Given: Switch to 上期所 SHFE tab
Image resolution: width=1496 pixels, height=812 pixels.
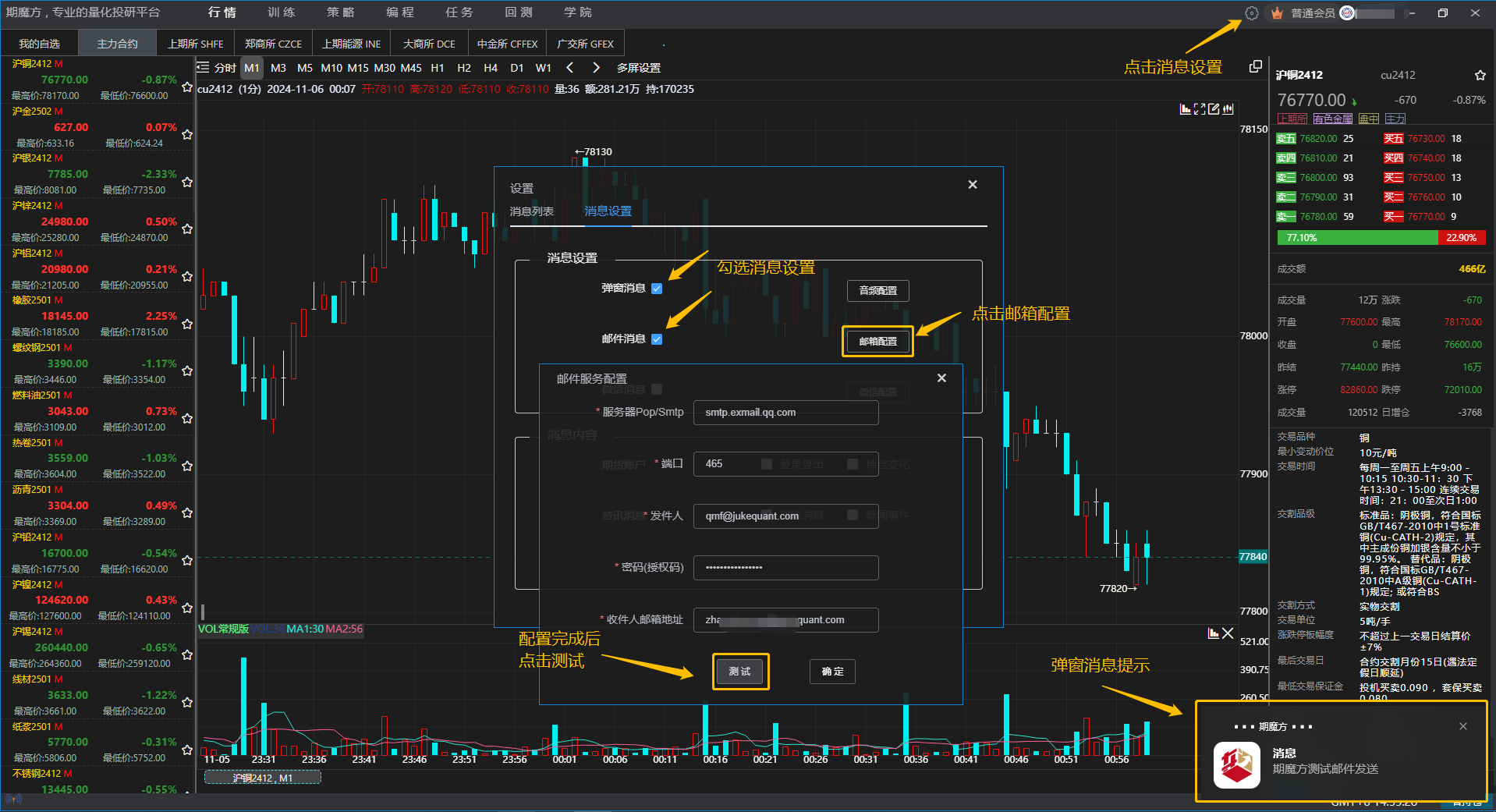Looking at the screenshot, I should pyautogui.click(x=195, y=44).
